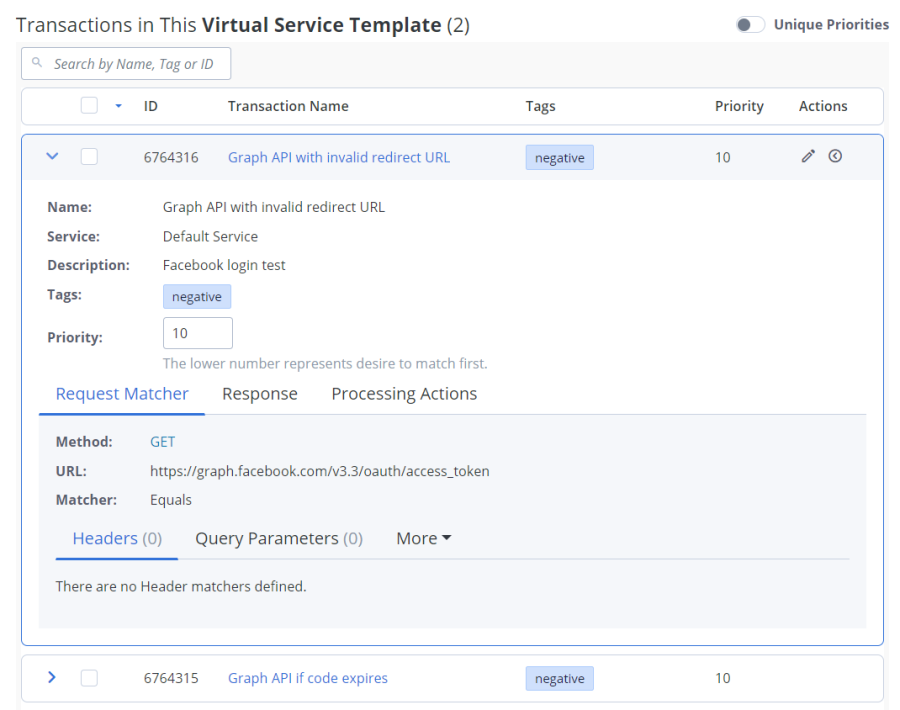Click the GET method link

[x=163, y=441]
